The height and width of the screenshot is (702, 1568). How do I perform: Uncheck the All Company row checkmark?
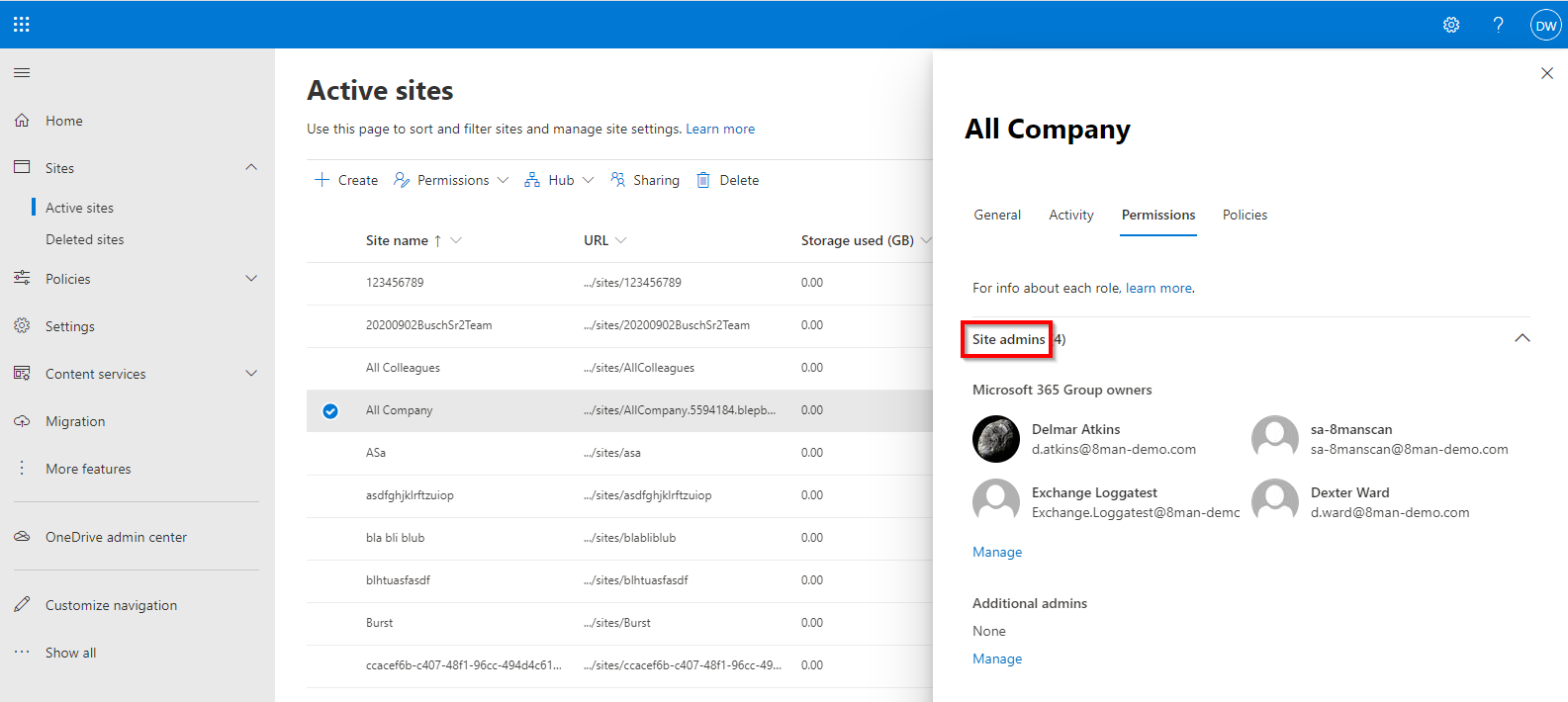[x=330, y=410]
